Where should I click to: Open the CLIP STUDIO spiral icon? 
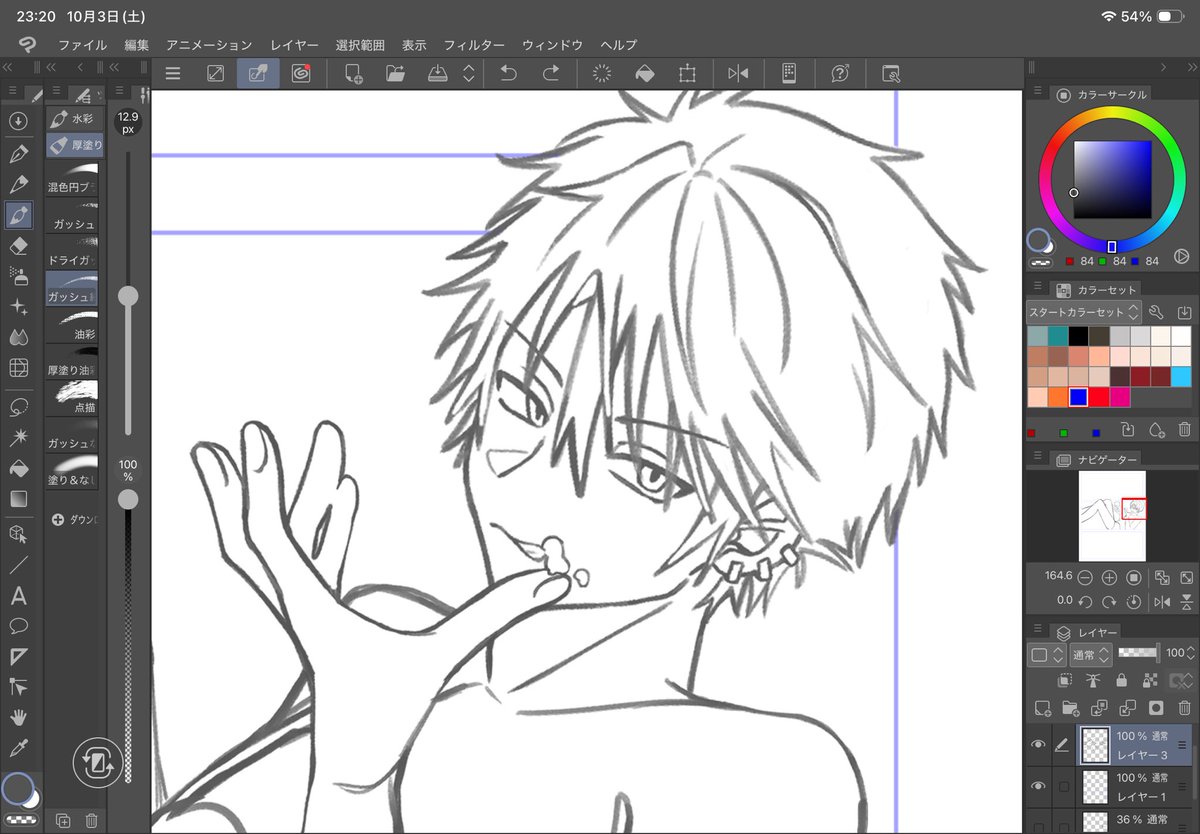(300, 73)
